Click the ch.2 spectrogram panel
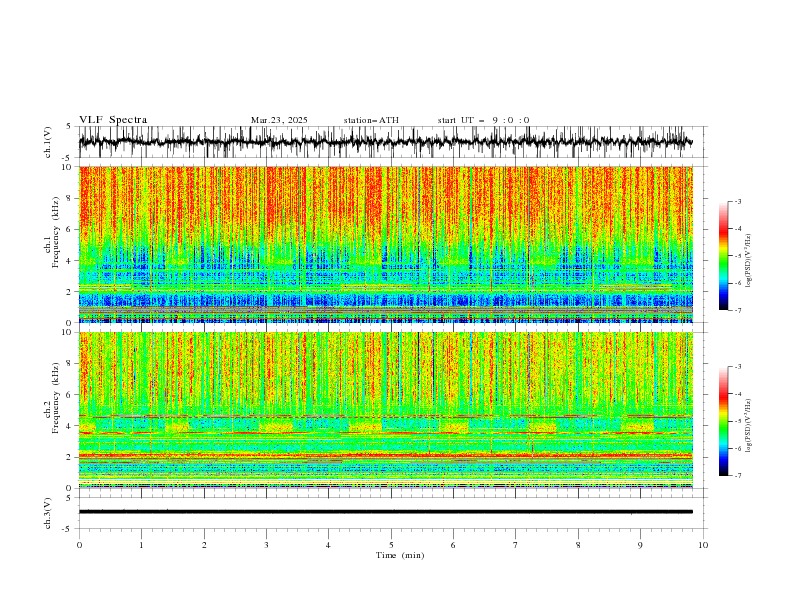The height and width of the screenshot is (612, 792). pyautogui.click(x=386, y=410)
